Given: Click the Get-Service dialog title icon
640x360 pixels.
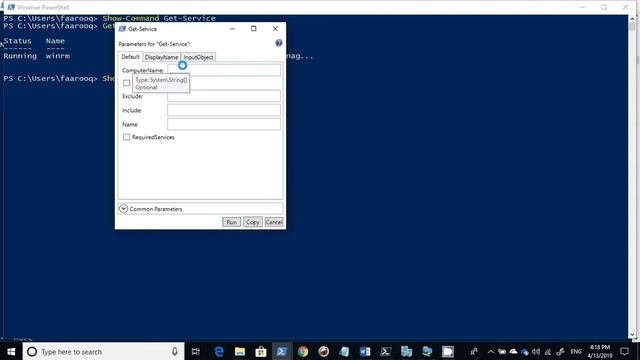Looking at the screenshot, I should [122, 29].
